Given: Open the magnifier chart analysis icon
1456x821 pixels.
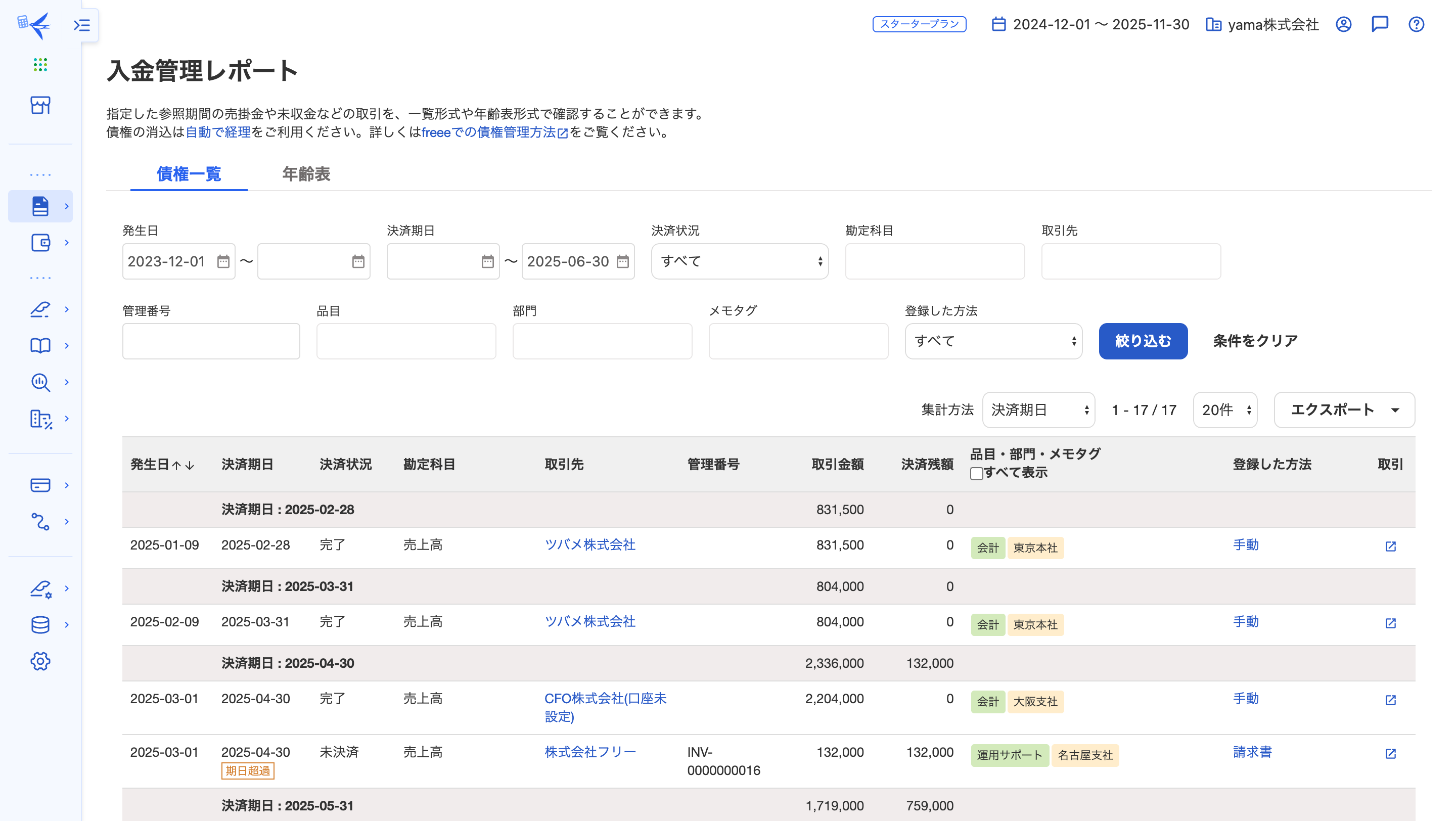Looking at the screenshot, I should pyautogui.click(x=40, y=382).
